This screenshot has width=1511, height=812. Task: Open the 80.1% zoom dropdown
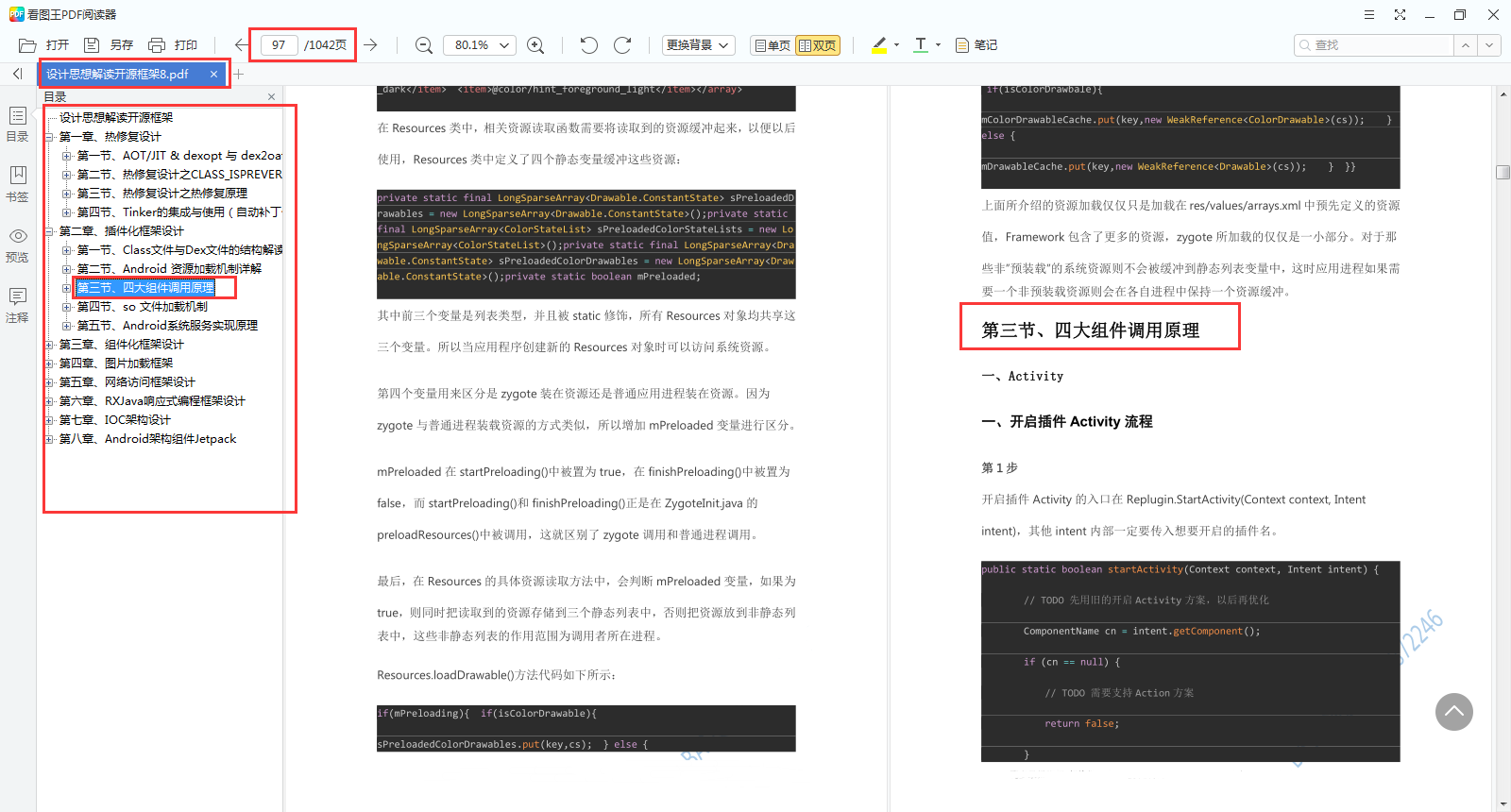tap(480, 44)
